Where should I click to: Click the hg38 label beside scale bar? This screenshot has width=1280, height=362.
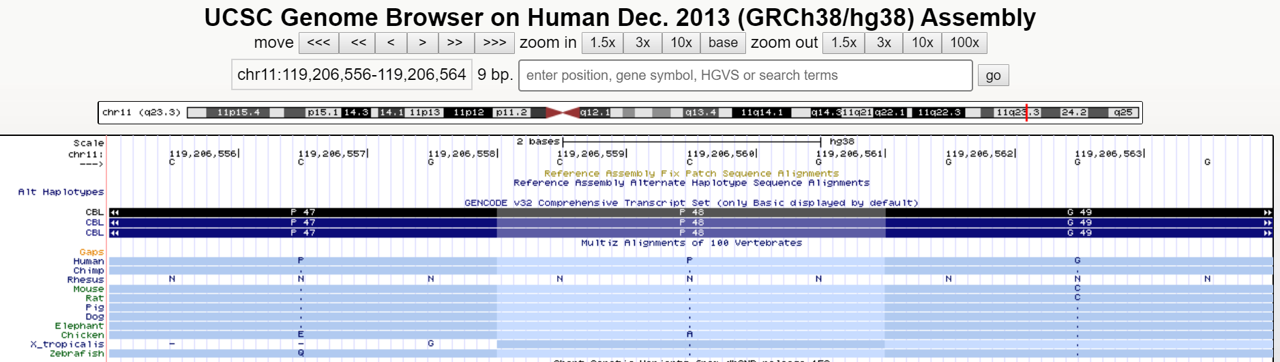(841, 142)
